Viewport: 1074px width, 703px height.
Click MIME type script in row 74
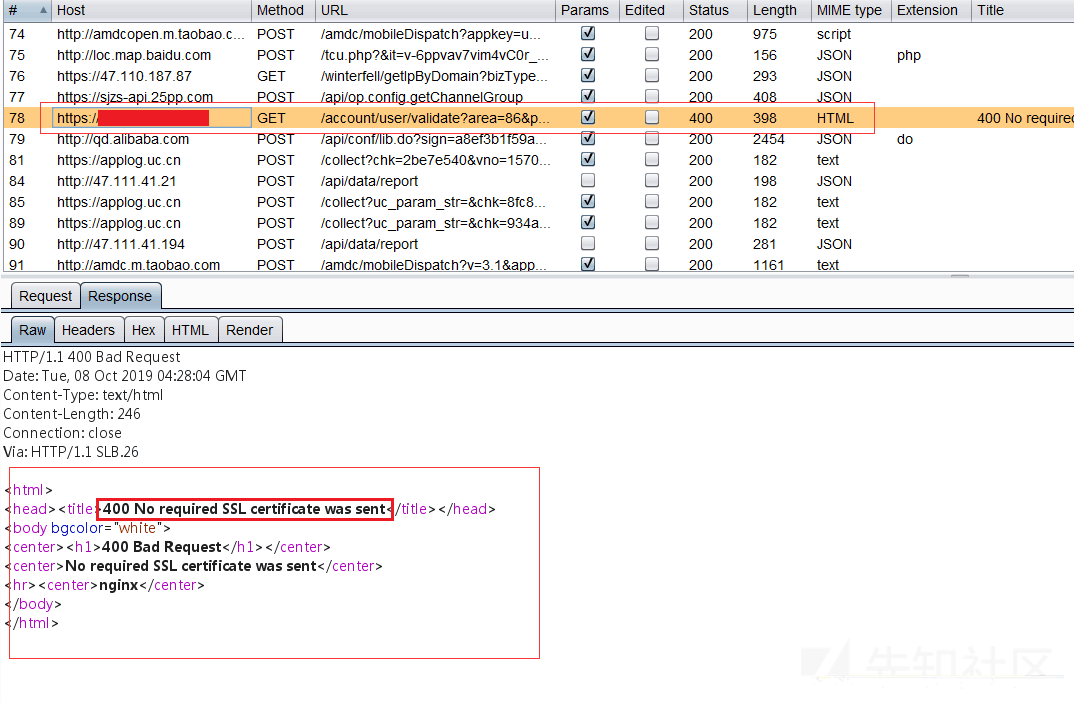tap(834, 34)
